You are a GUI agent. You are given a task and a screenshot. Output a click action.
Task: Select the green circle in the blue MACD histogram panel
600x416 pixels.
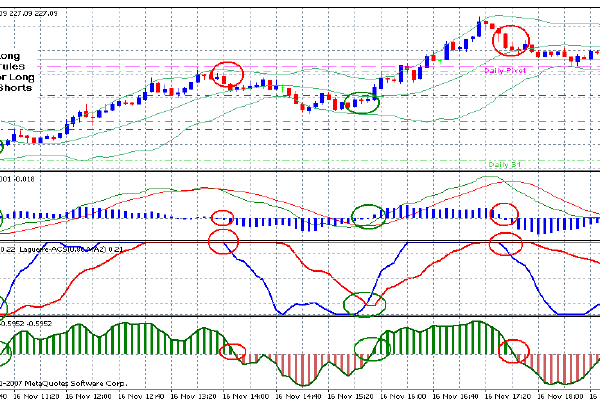[x=368, y=214]
